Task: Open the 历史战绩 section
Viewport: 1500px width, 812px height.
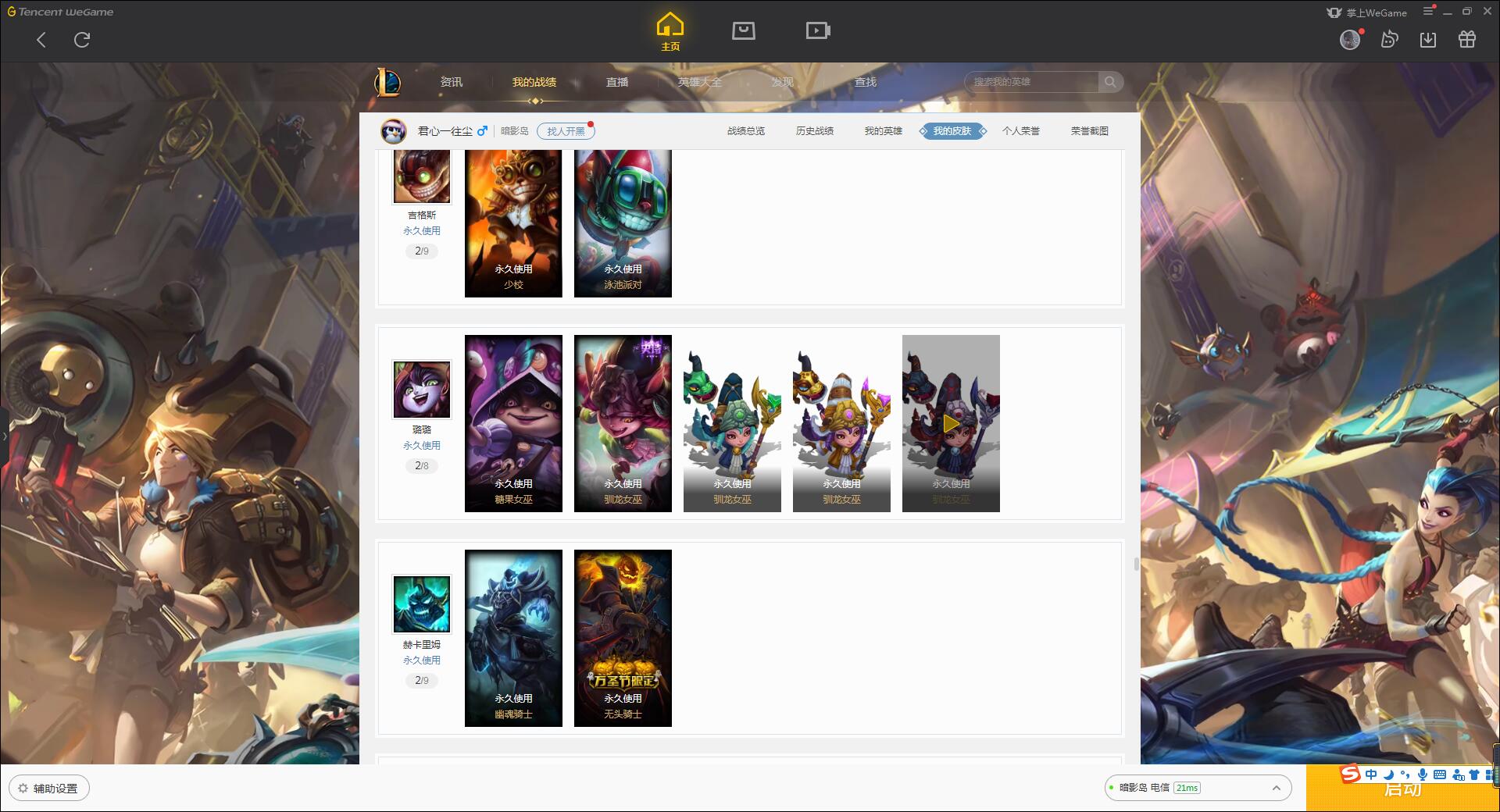Action: tap(815, 131)
